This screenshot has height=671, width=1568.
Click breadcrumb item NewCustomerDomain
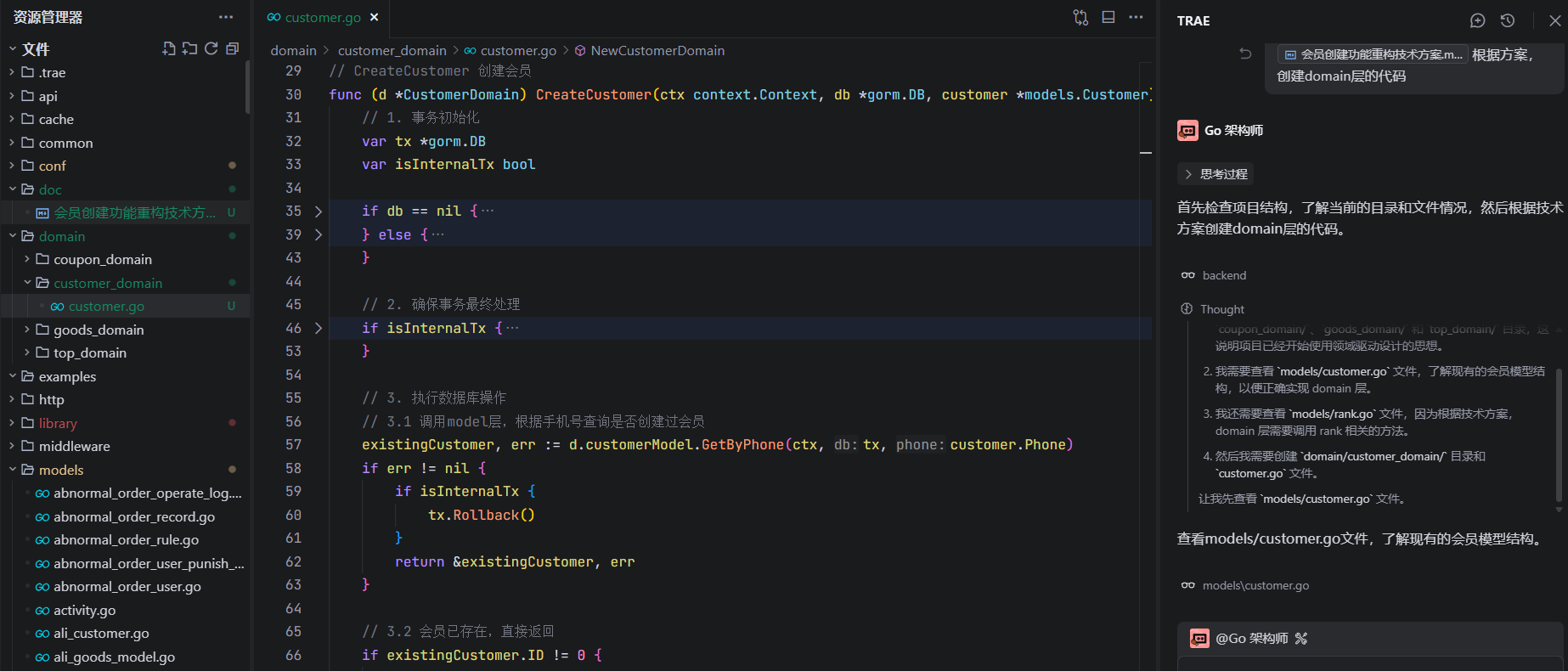click(657, 51)
